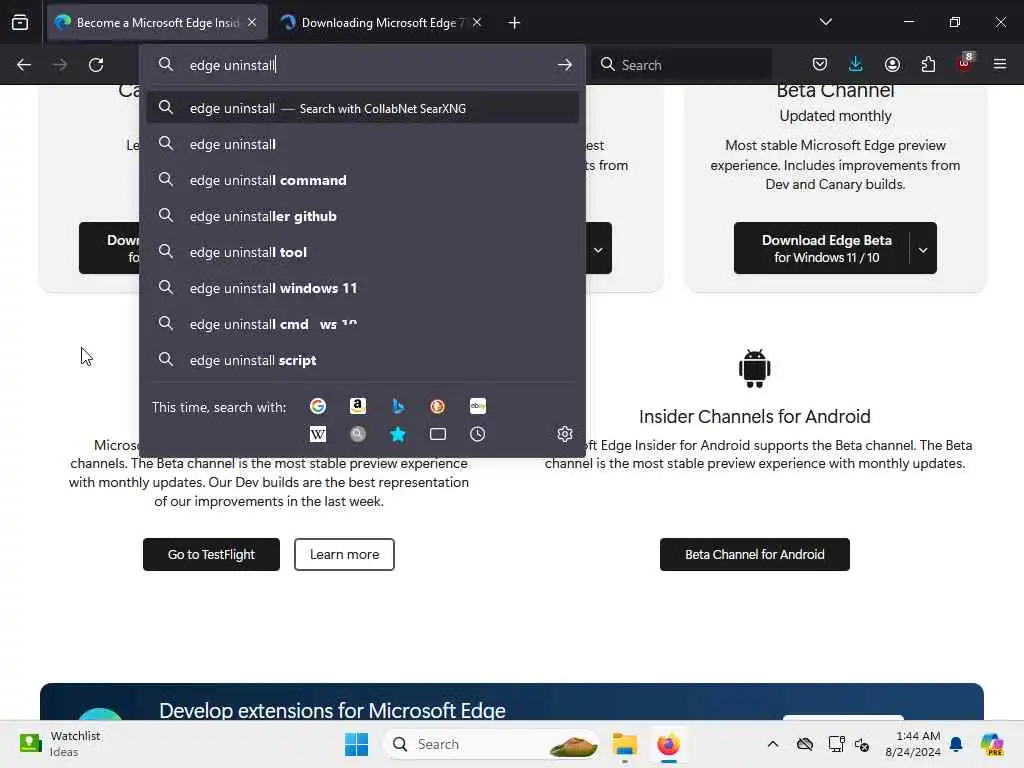Switch to Downloading Microsoft Edge tab

(x=382, y=23)
